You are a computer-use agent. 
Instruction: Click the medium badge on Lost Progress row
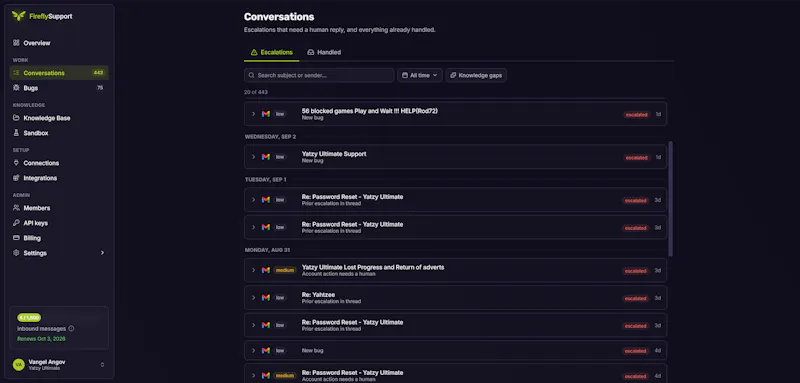pos(285,270)
